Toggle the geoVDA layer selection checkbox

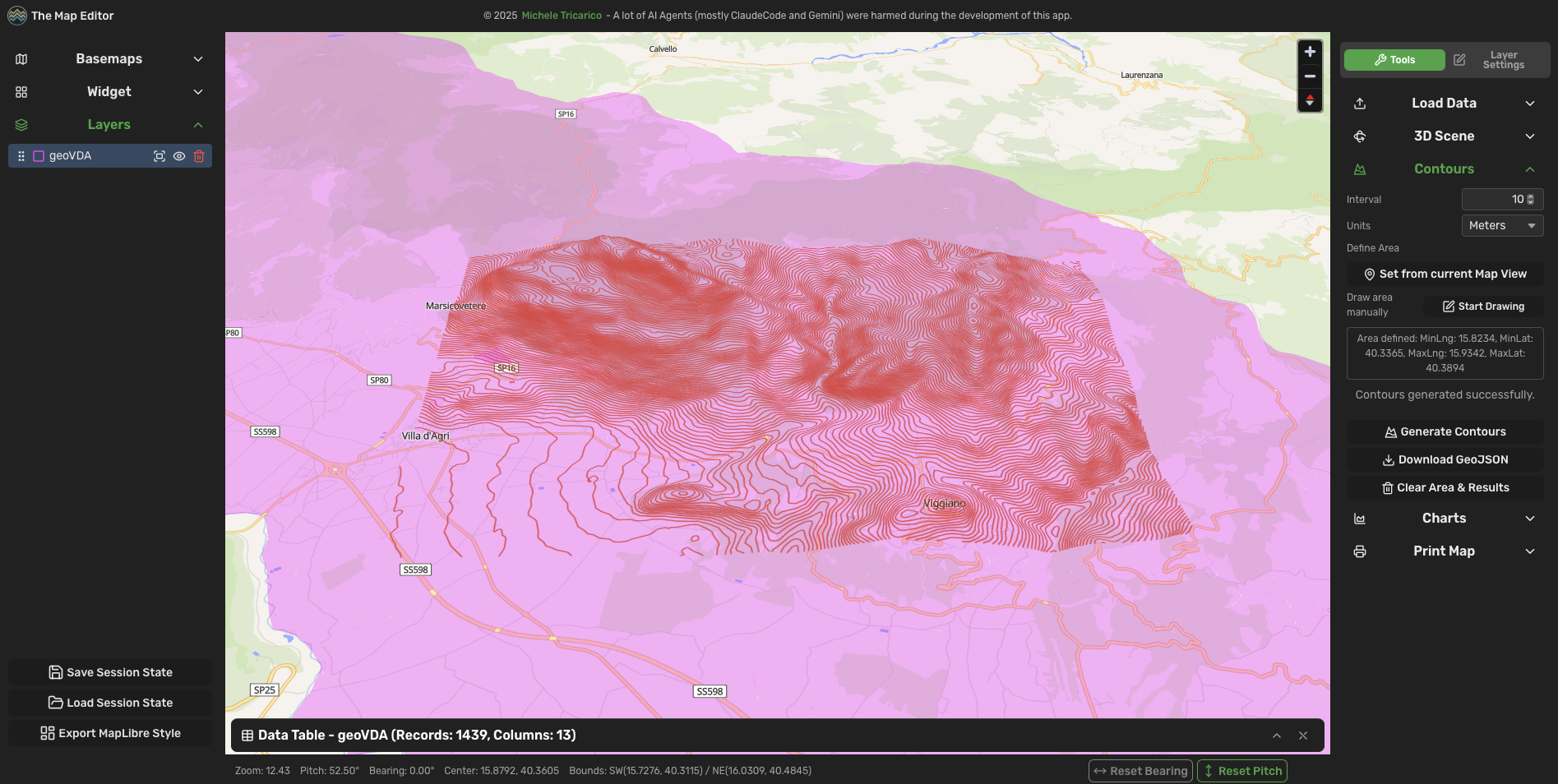pyautogui.click(x=38, y=155)
